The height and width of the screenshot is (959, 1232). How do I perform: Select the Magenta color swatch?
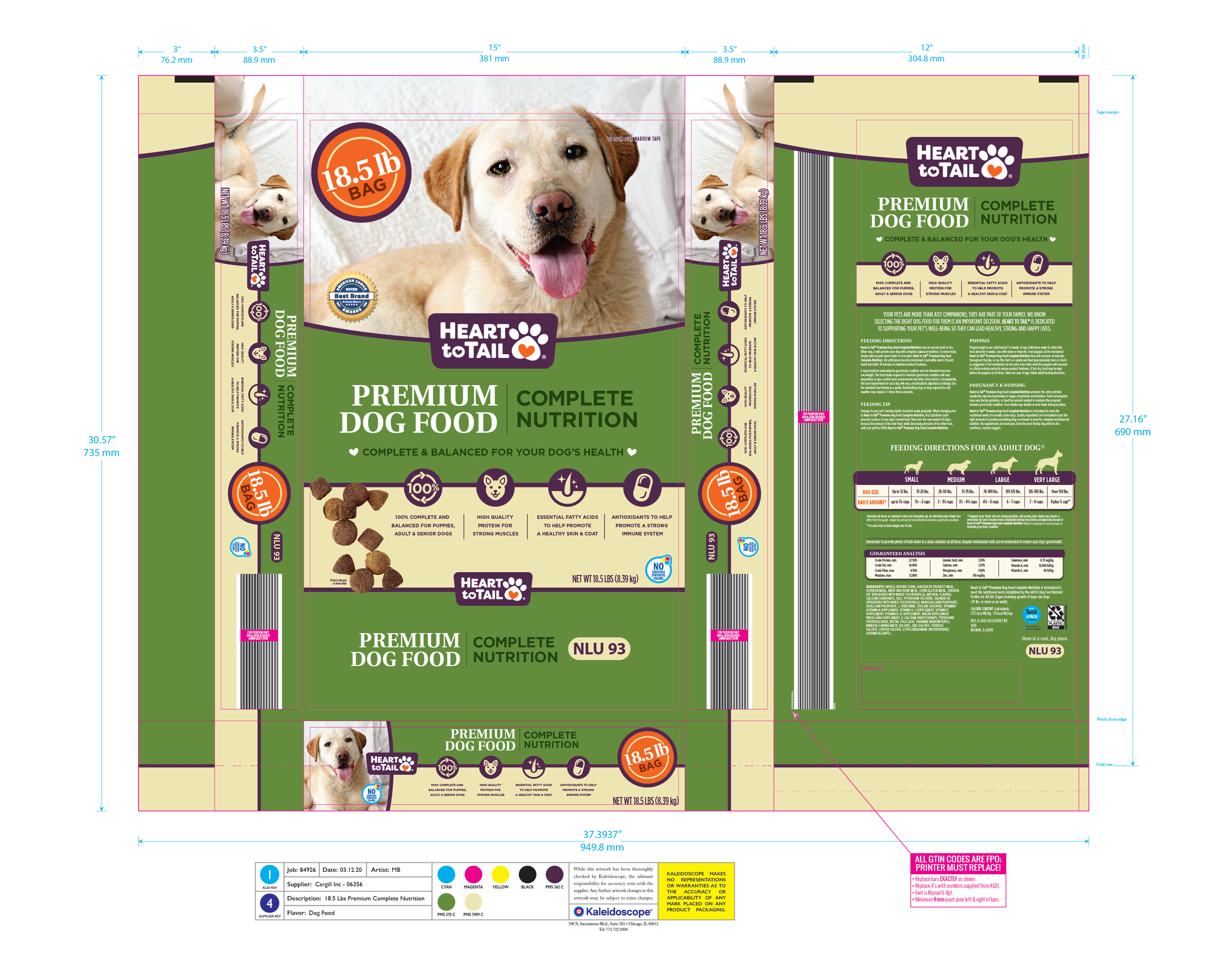click(x=473, y=874)
